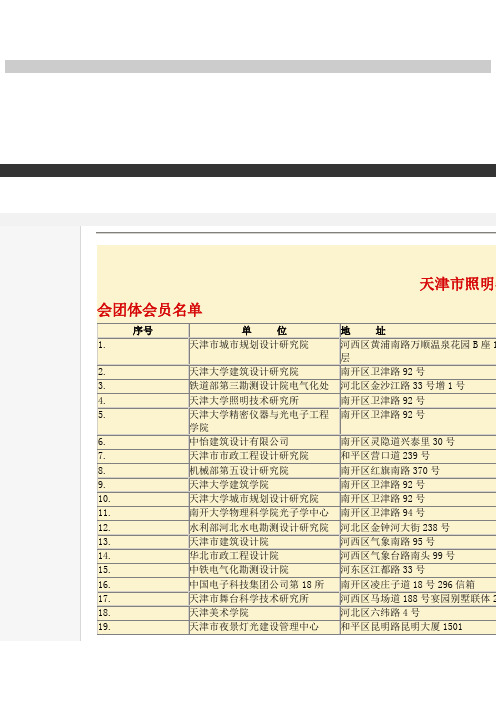Select the 序号 column header
The height and width of the screenshot is (702, 496).
143,331
